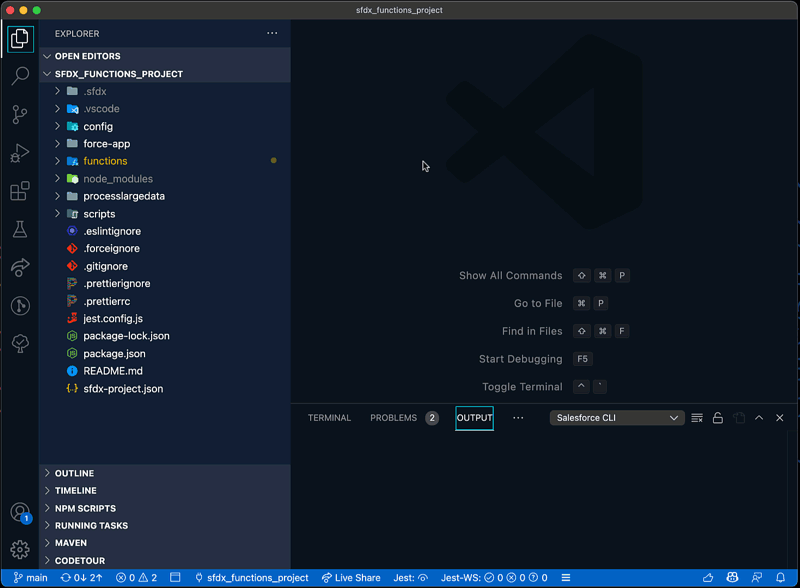Viewport: 800px width, 588px height.
Task: Click the three-line menu icon in status bar
Action: [x=566, y=578]
